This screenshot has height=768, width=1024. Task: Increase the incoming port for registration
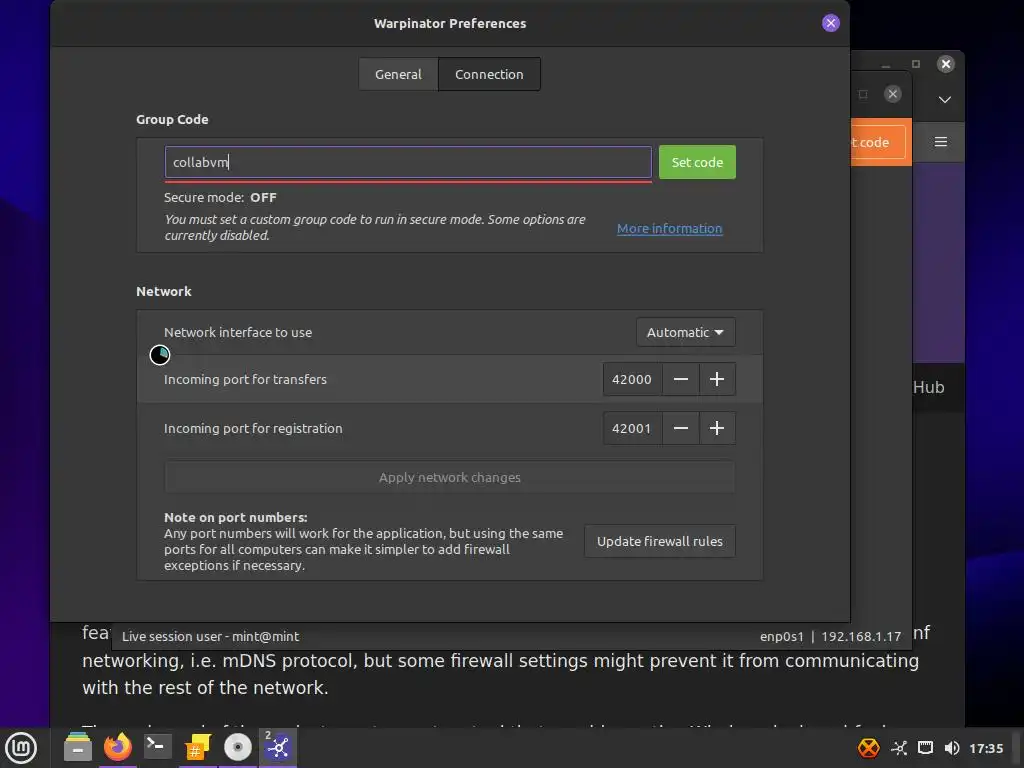point(716,428)
